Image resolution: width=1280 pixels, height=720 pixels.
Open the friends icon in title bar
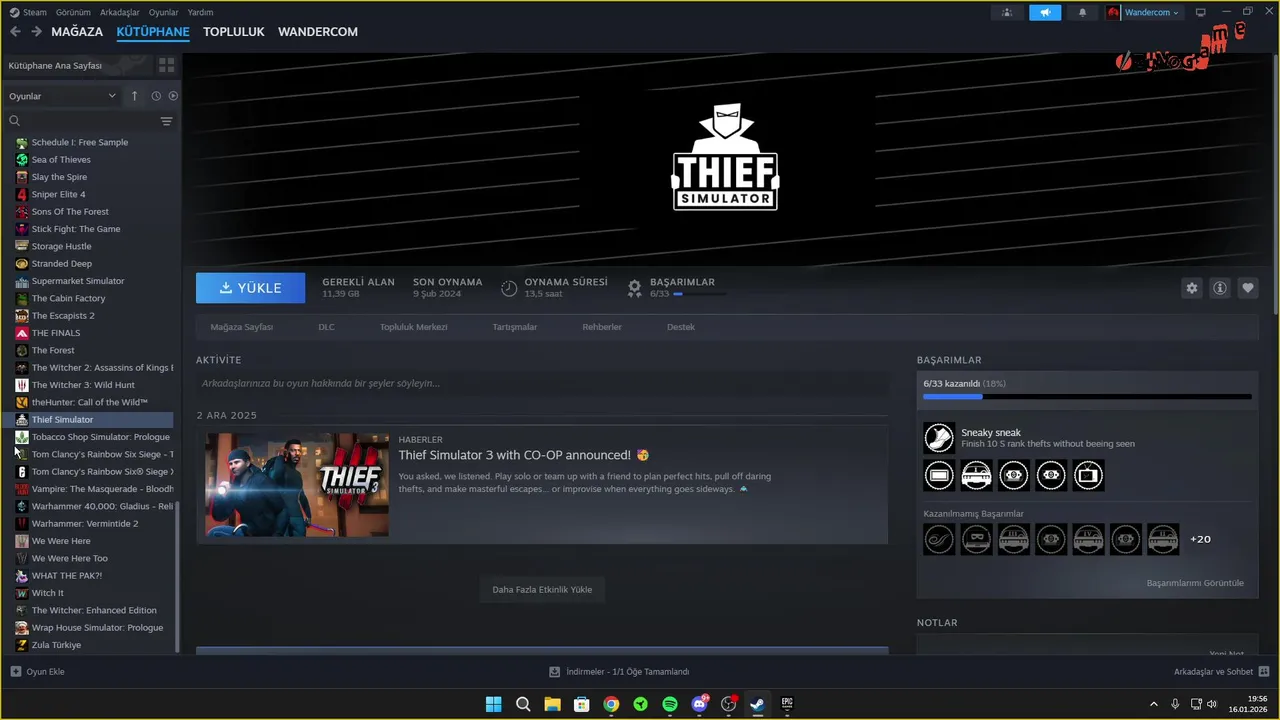pos(1007,13)
